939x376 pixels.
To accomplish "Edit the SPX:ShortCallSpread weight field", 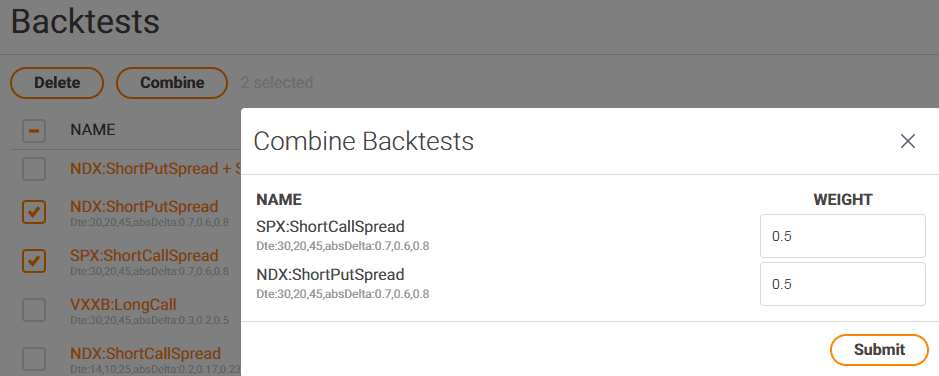I will [x=843, y=236].
